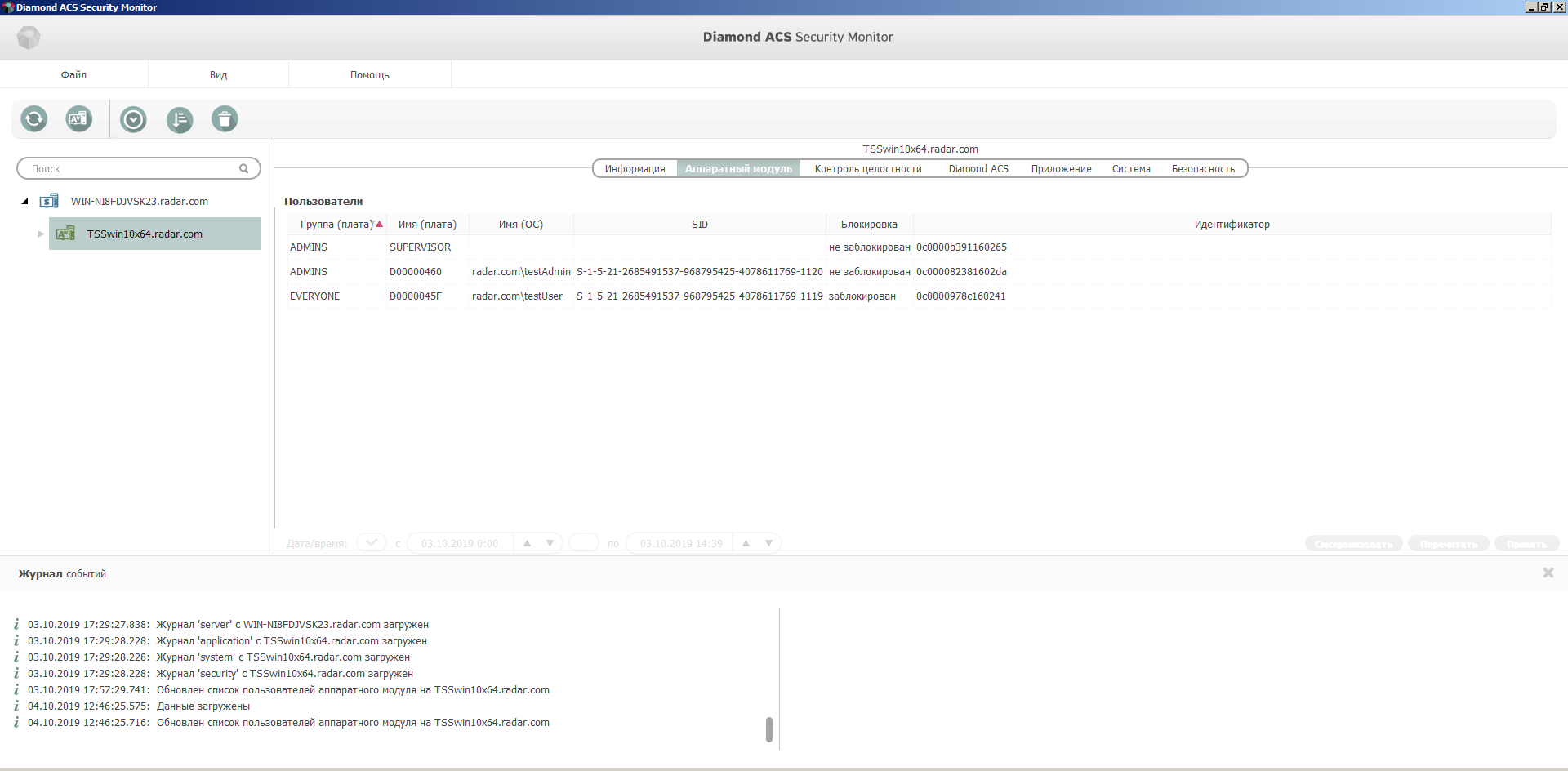Click the Diamond ACS logo in the header
This screenshot has height=771, width=1568.
click(x=29, y=38)
